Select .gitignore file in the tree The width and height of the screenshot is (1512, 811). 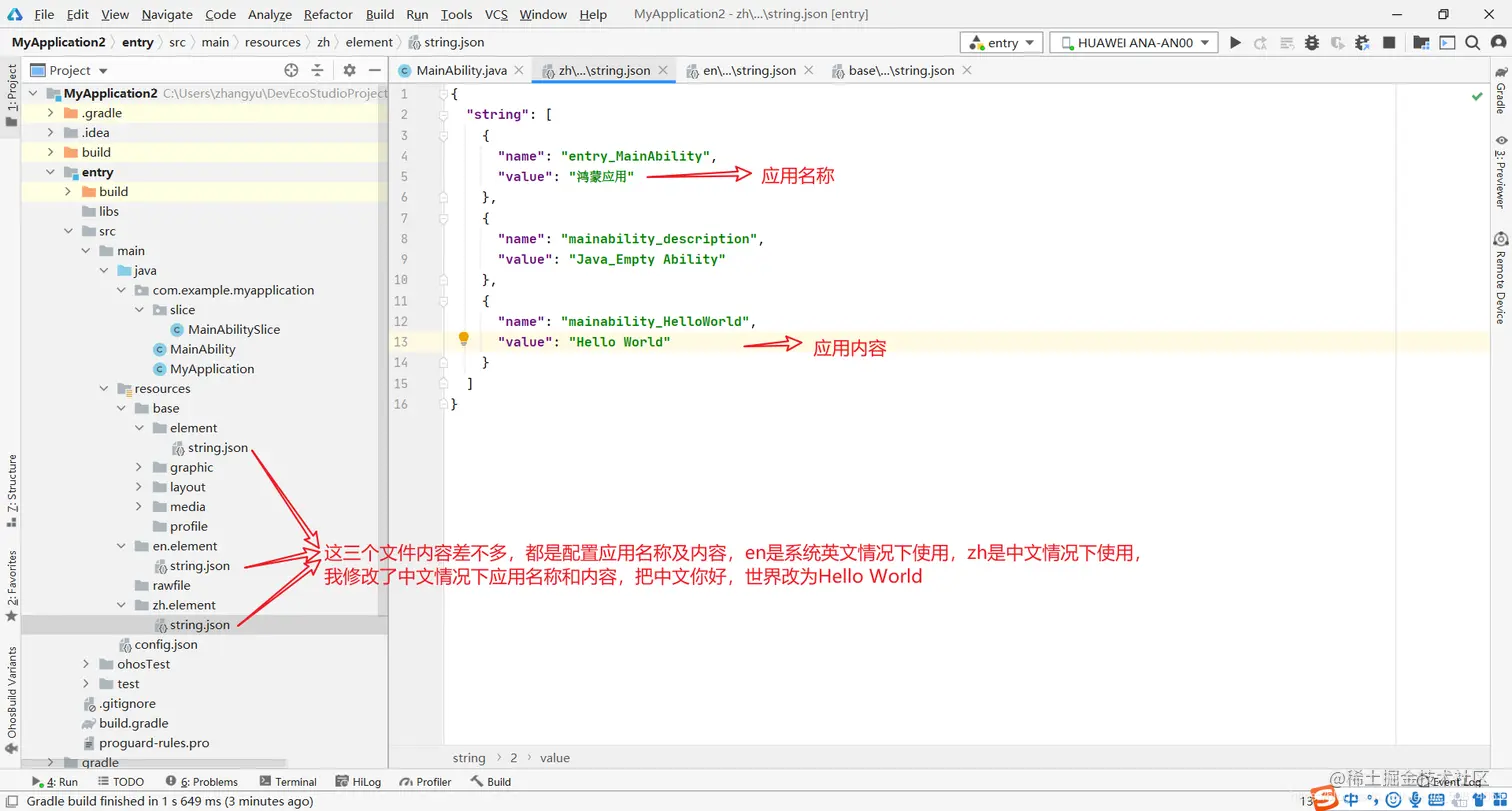(127, 704)
